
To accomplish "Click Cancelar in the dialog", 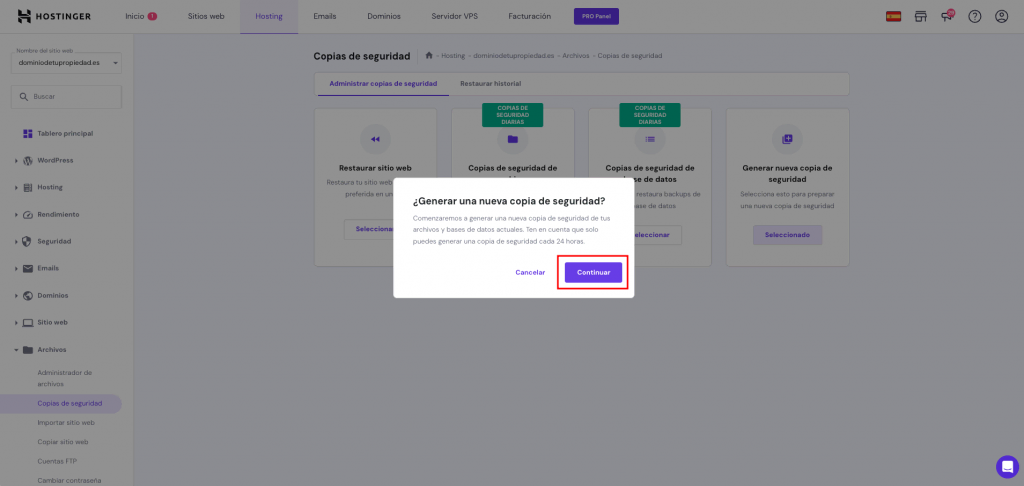I will 530,272.
